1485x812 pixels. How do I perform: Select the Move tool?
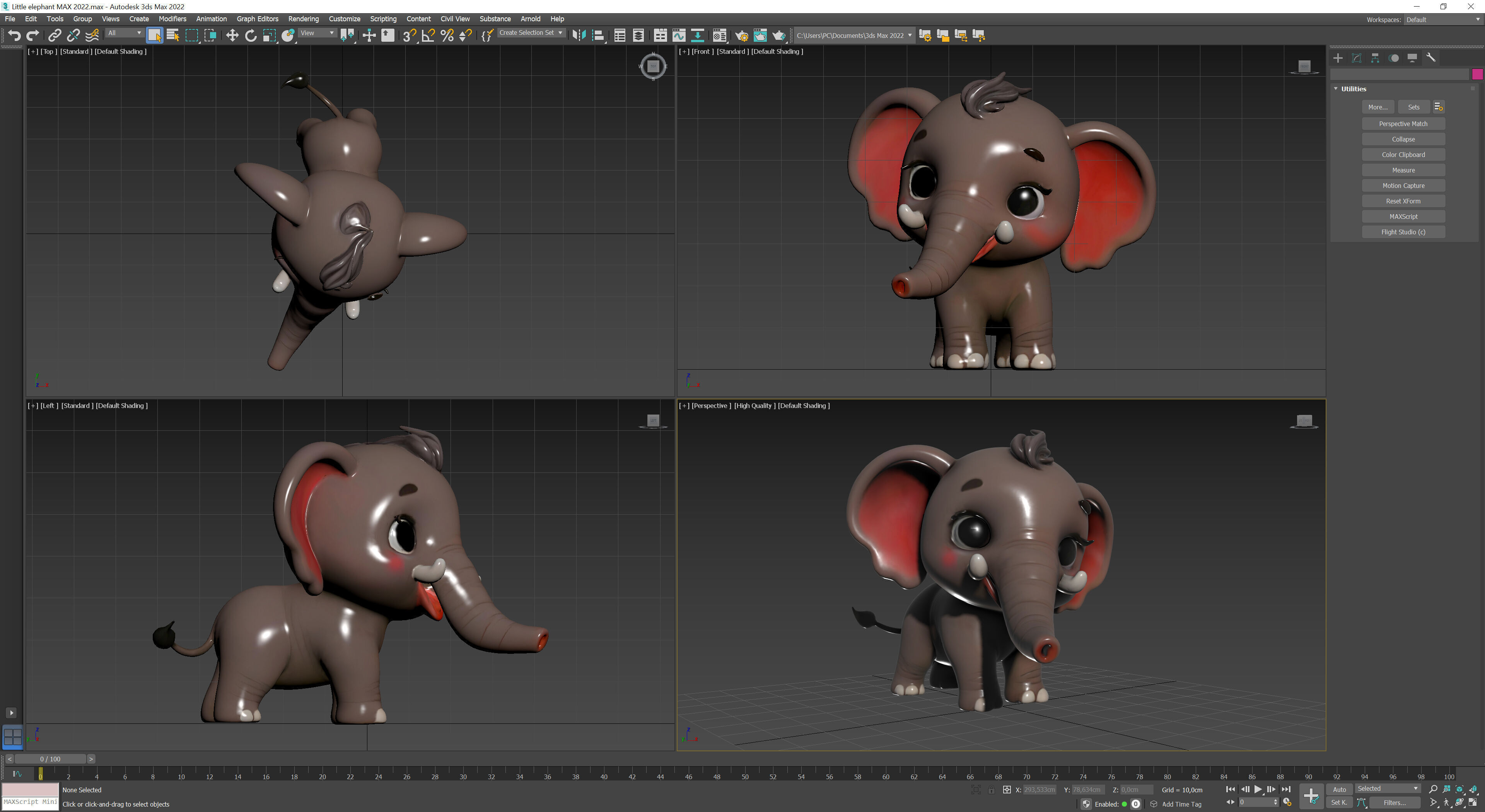(232, 36)
